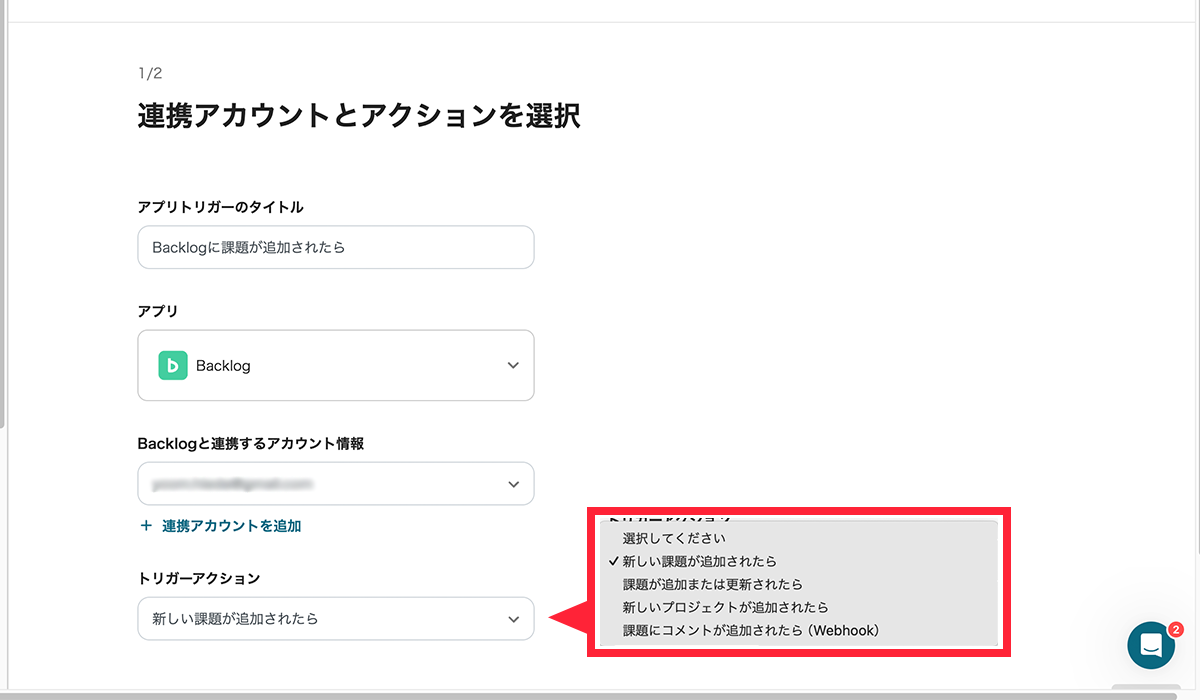
Task: Expand the Backlog アプリ selector
Action: [x=335, y=365]
